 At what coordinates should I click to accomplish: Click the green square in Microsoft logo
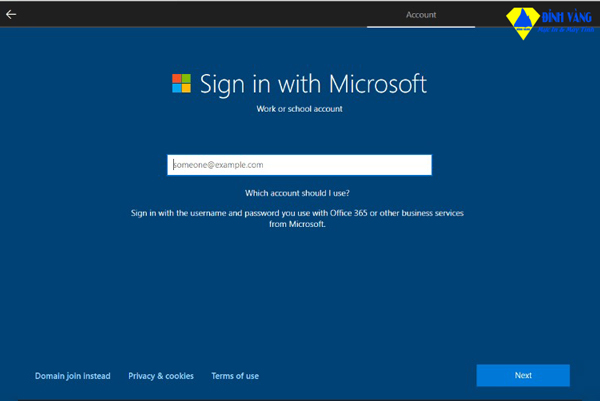click(x=186, y=78)
